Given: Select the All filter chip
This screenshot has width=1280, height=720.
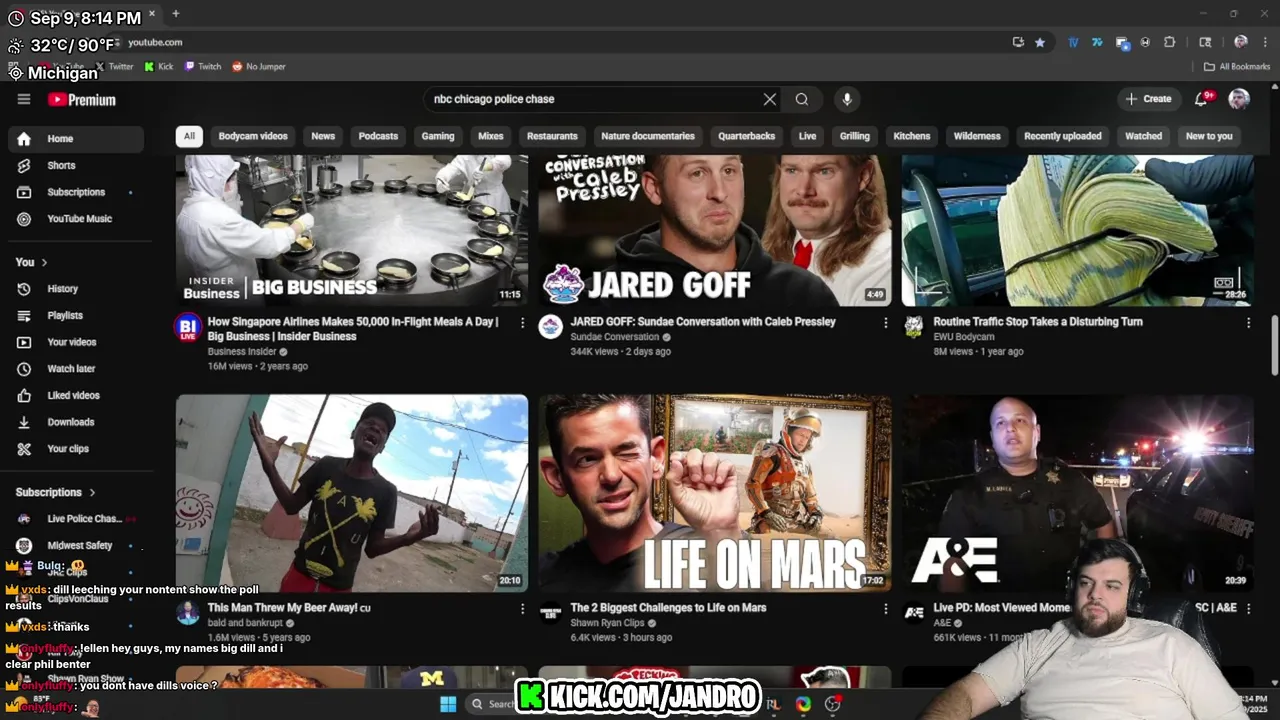Looking at the screenshot, I should [x=189, y=136].
